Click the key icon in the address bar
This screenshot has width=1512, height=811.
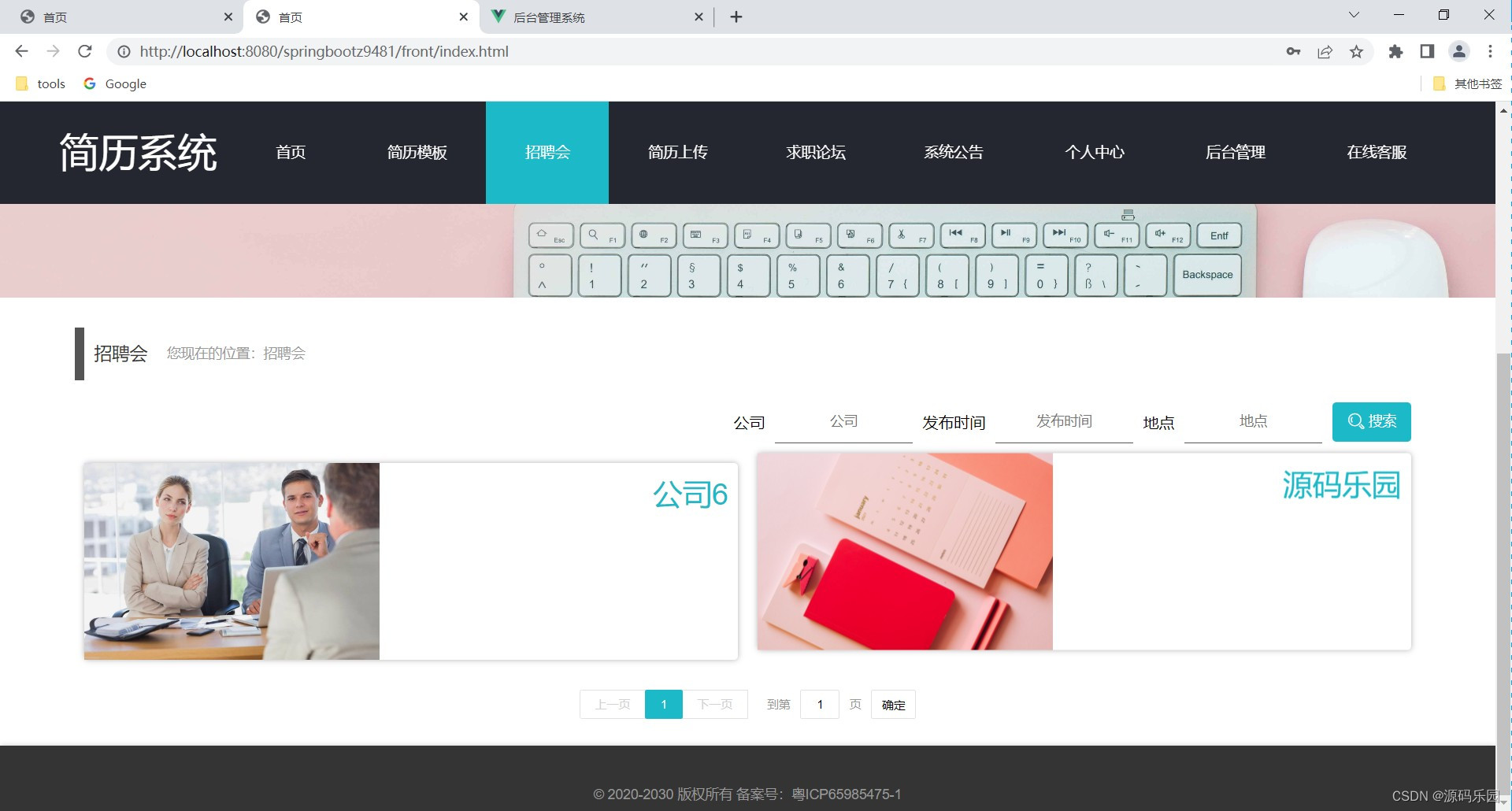[x=1294, y=51]
